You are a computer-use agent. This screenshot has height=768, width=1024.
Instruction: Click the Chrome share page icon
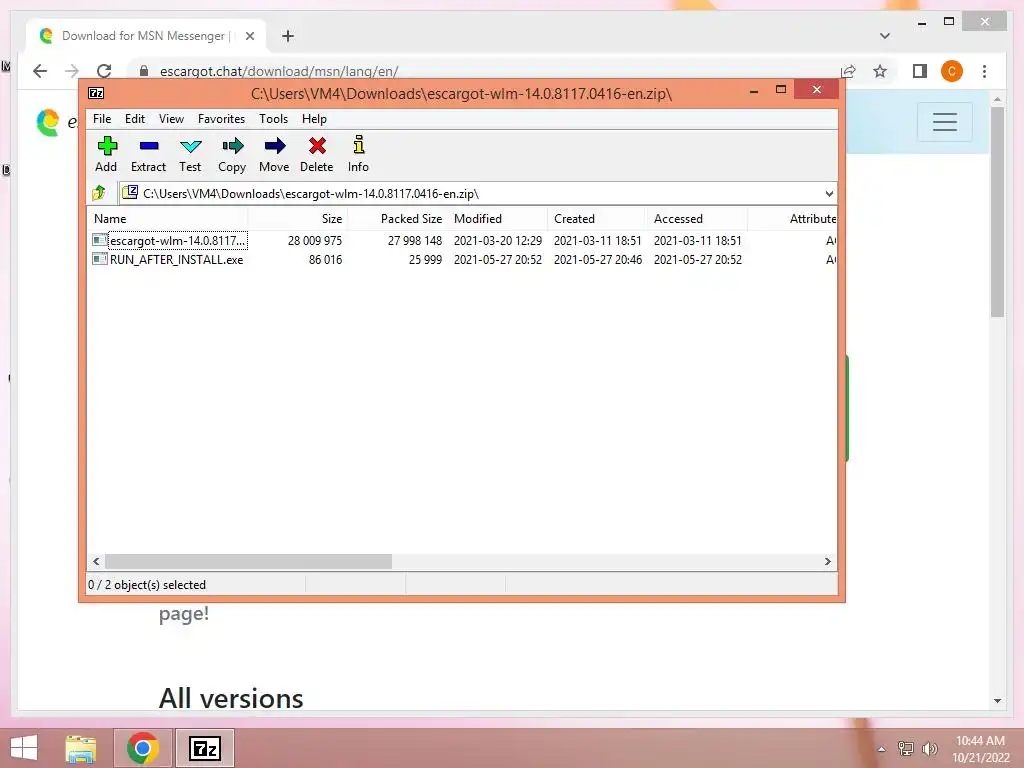point(848,71)
